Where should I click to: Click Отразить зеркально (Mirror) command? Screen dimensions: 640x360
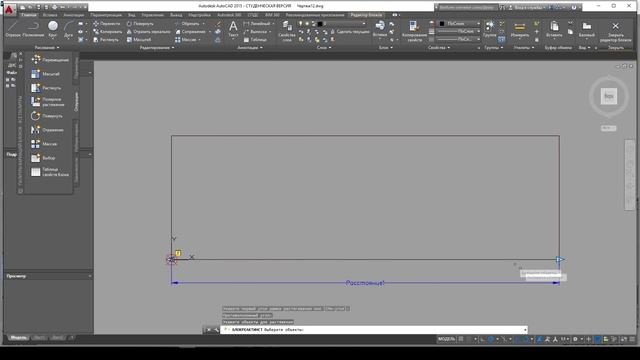[148, 31]
